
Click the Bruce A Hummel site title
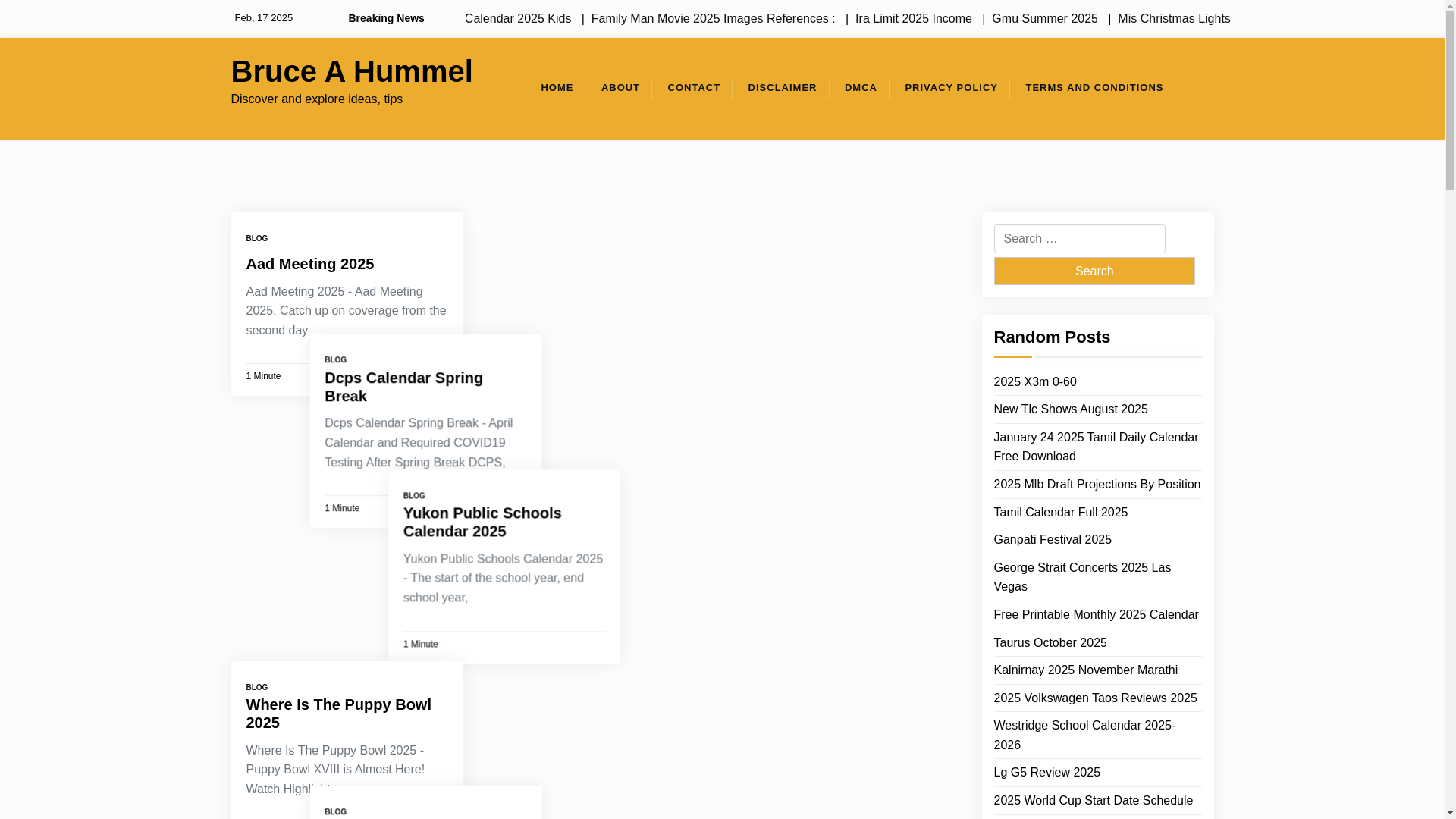pos(351,71)
